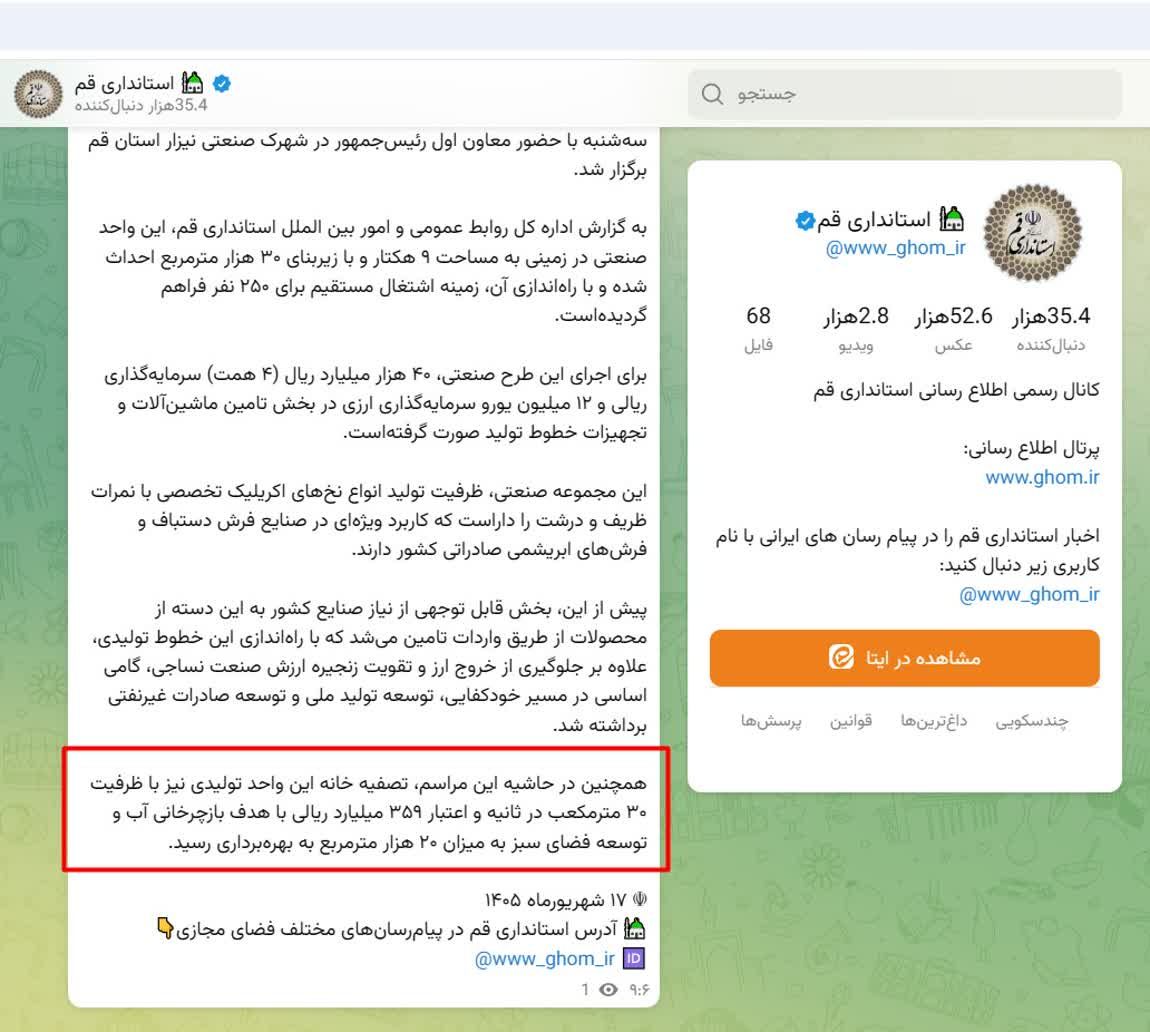
Task: Click the header verified badge icon
Action: [221, 84]
